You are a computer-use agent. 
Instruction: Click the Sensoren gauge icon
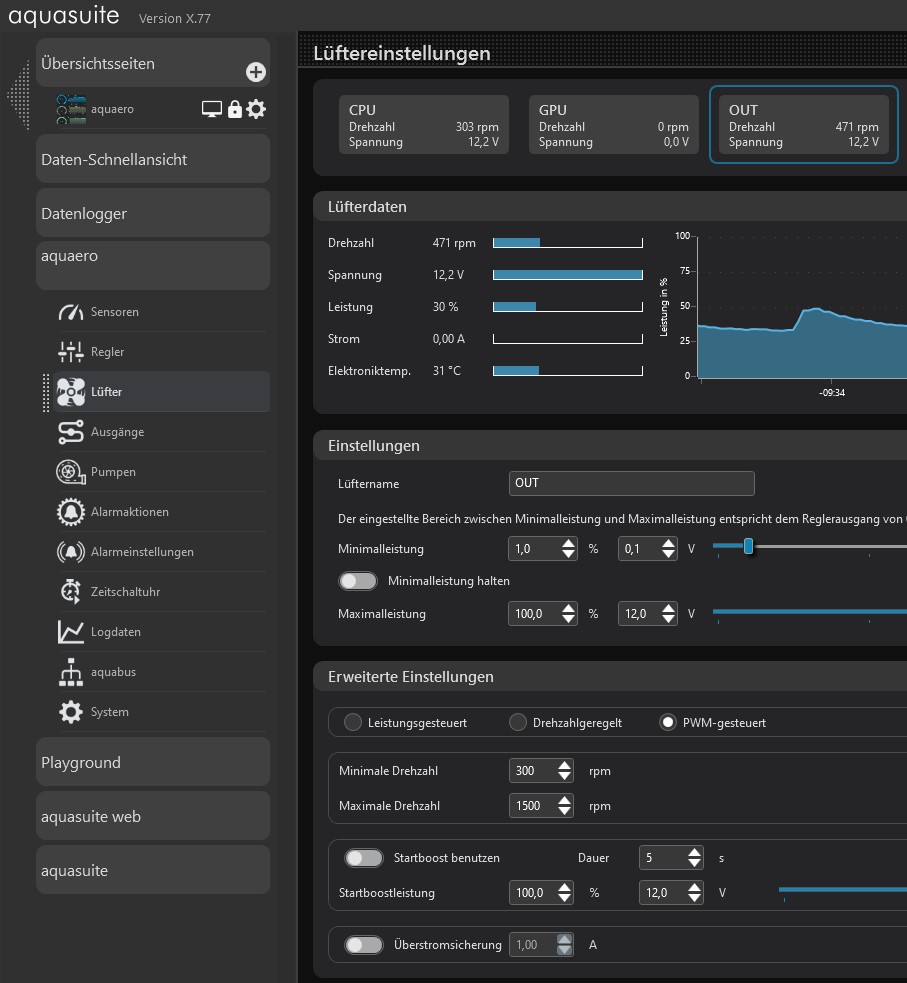pos(71,312)
